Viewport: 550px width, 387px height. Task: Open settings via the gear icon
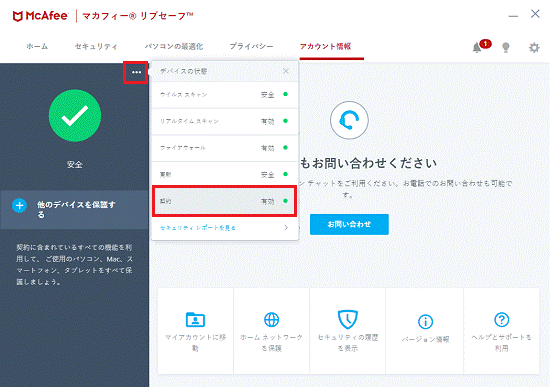[534, 47]
